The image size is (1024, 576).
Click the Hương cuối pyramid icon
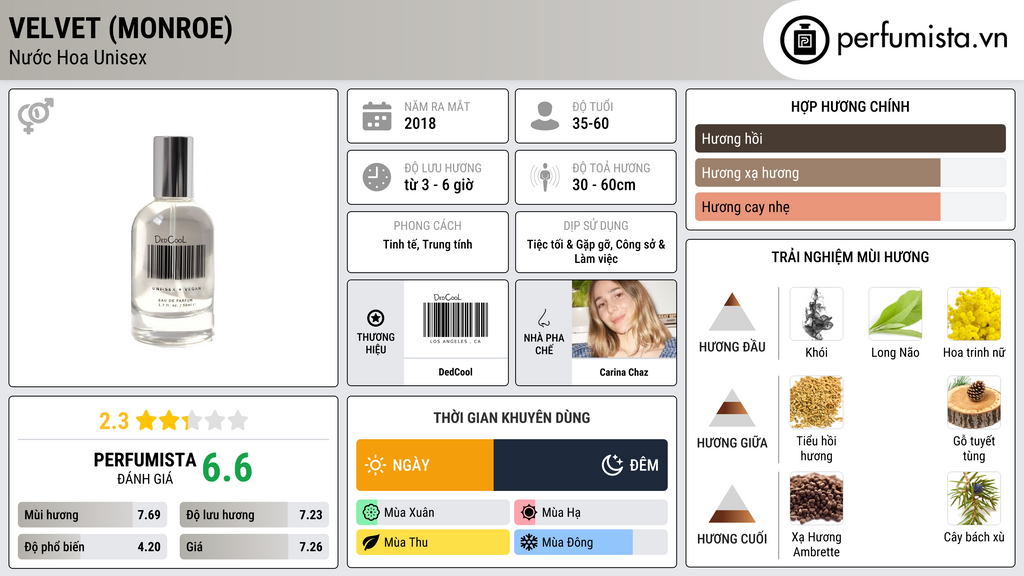click(732, 504)
